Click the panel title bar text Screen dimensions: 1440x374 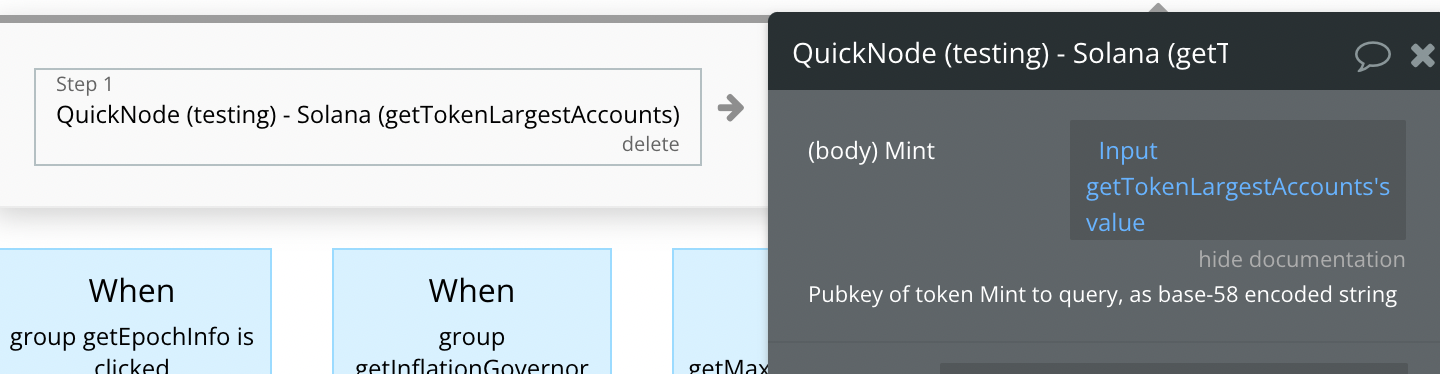(1009, 54)
